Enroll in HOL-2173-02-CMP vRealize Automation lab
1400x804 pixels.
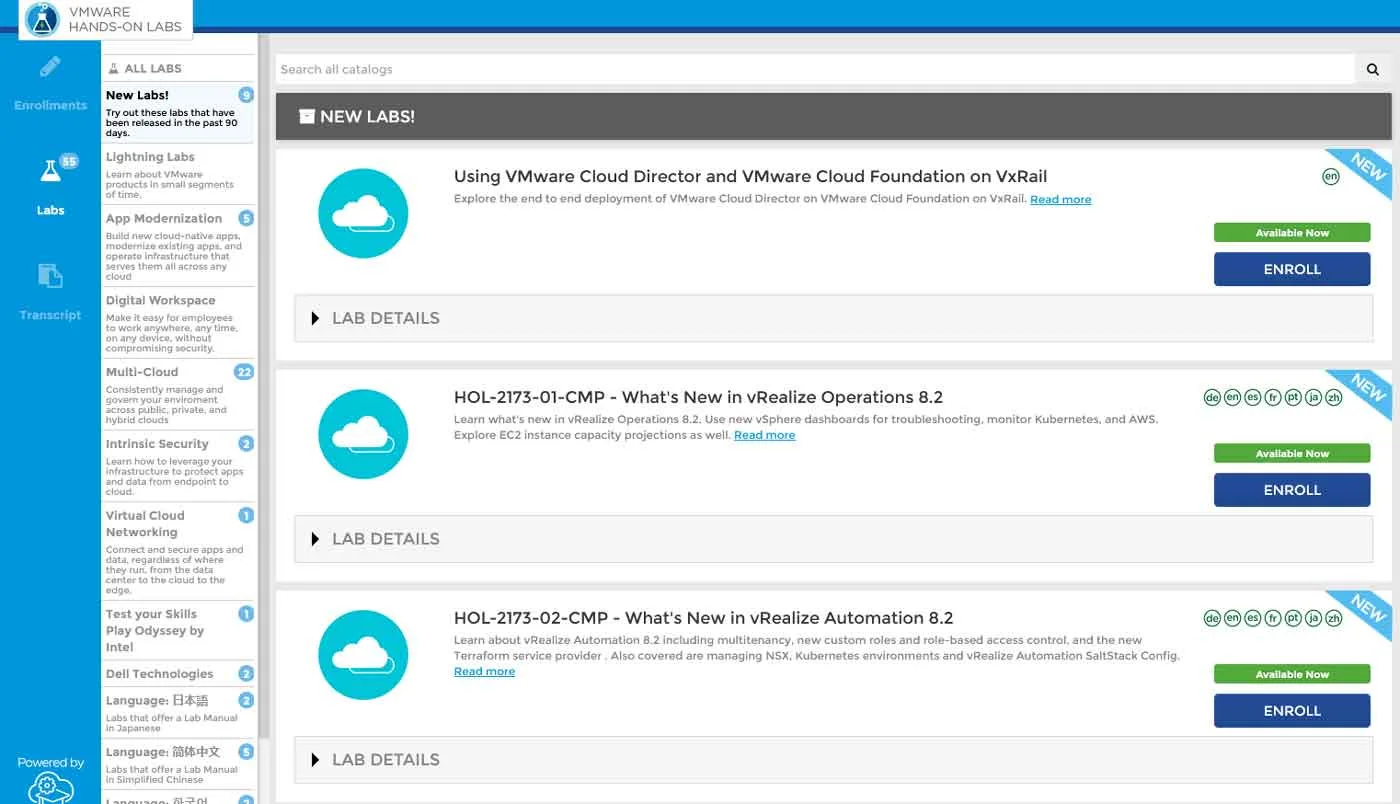click(x=1292, y=711)
